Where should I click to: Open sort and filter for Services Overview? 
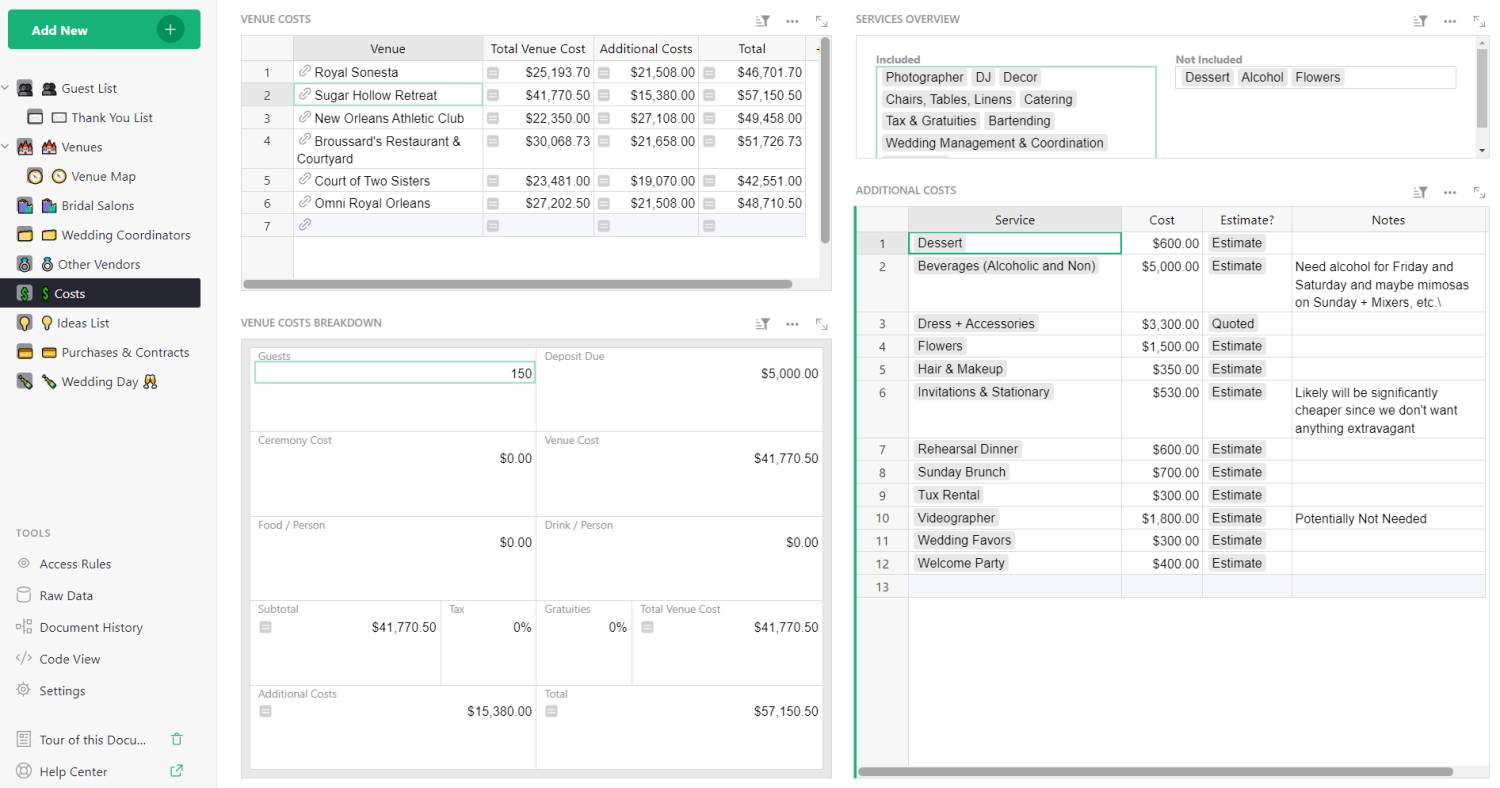pyautogui.click(x=1421, y=20)
